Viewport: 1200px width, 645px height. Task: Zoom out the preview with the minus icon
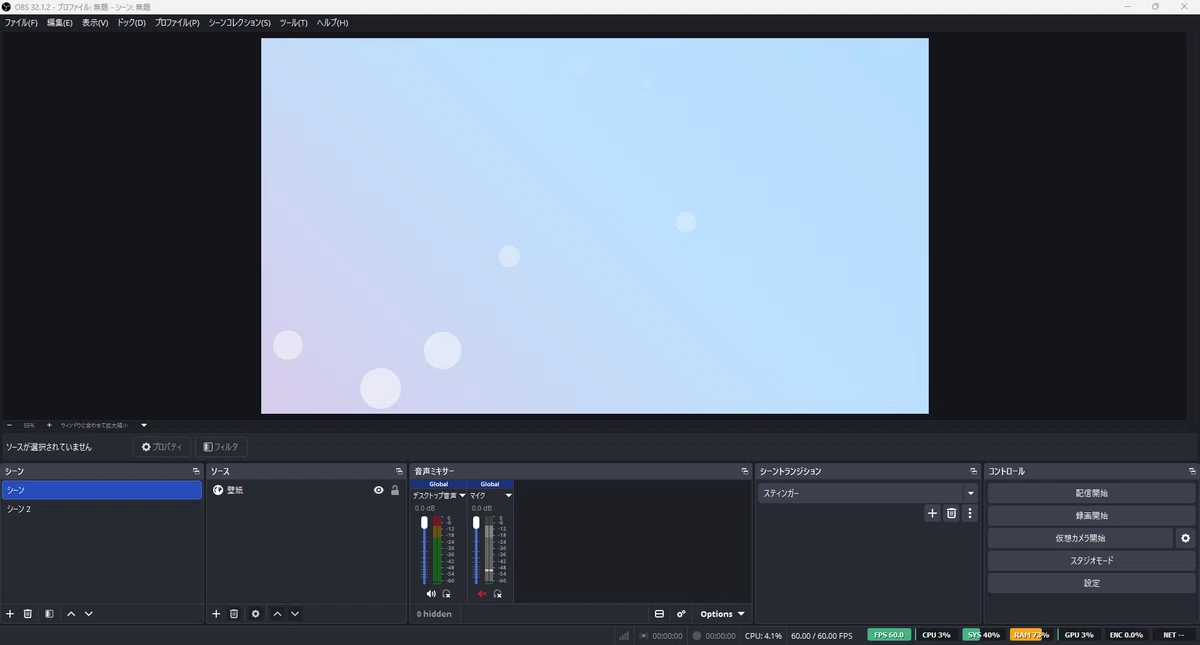click(9, 425)
